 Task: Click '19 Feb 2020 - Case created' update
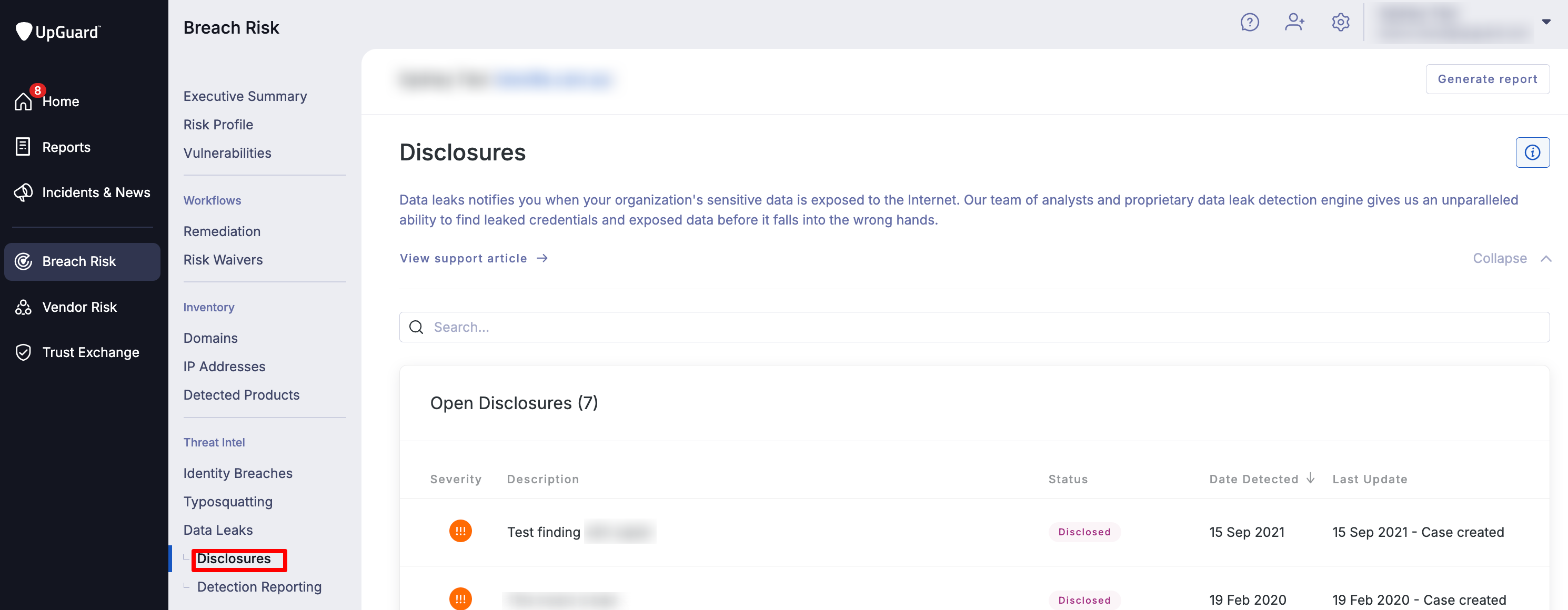pos(1419,600)
